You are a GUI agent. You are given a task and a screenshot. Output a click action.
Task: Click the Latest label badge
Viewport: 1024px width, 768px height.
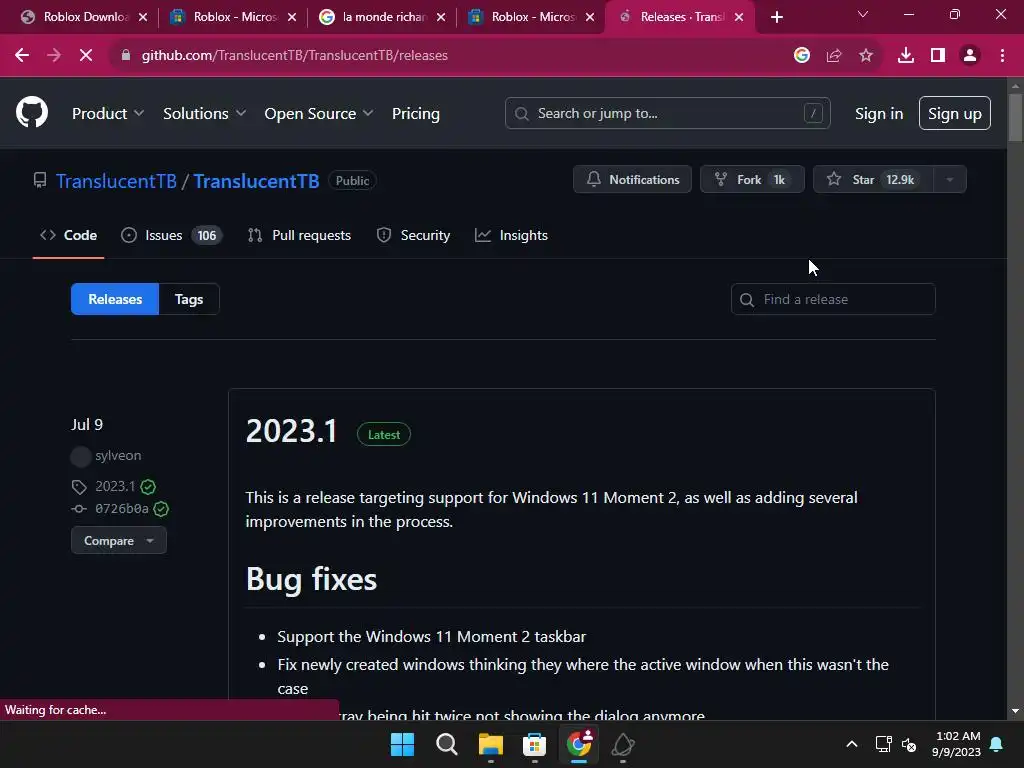point(384,434)
